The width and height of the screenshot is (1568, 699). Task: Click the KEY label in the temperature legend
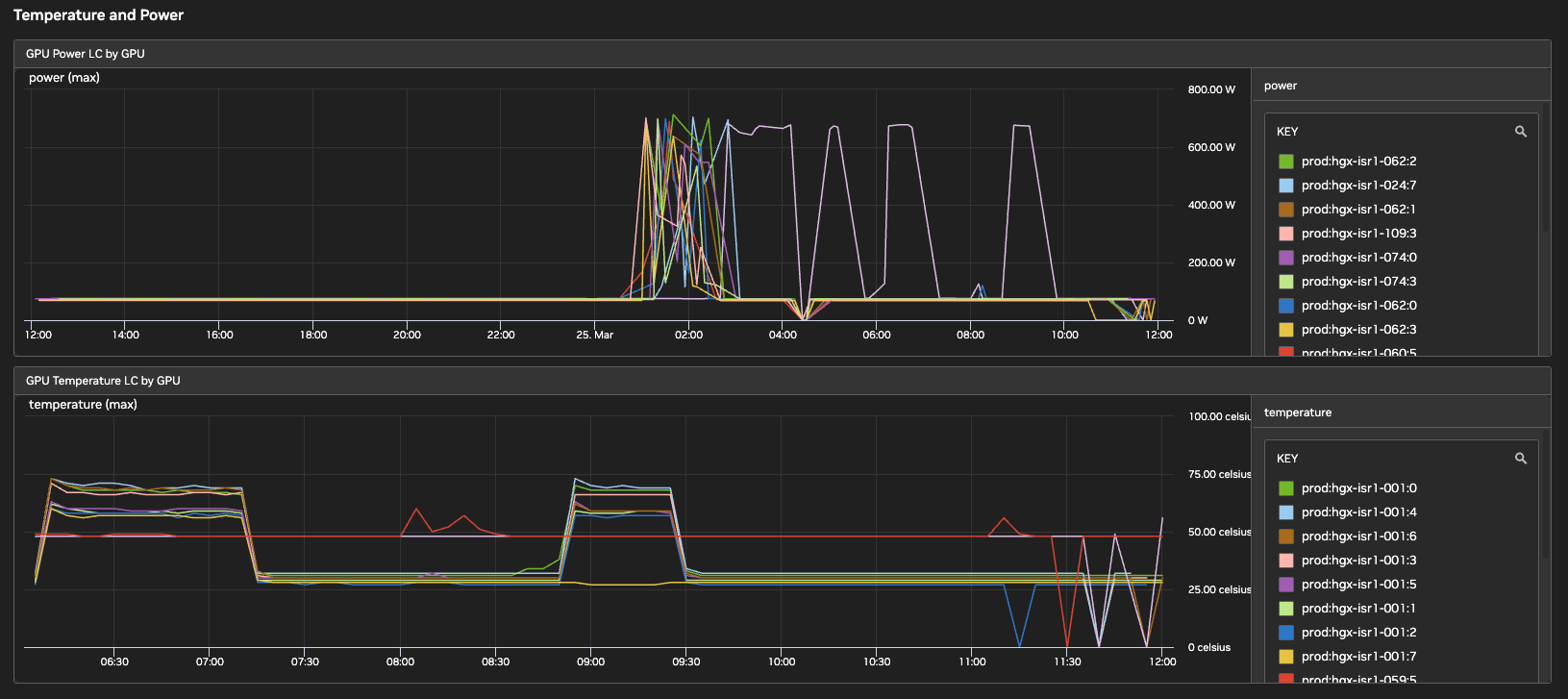[1287, 459]
